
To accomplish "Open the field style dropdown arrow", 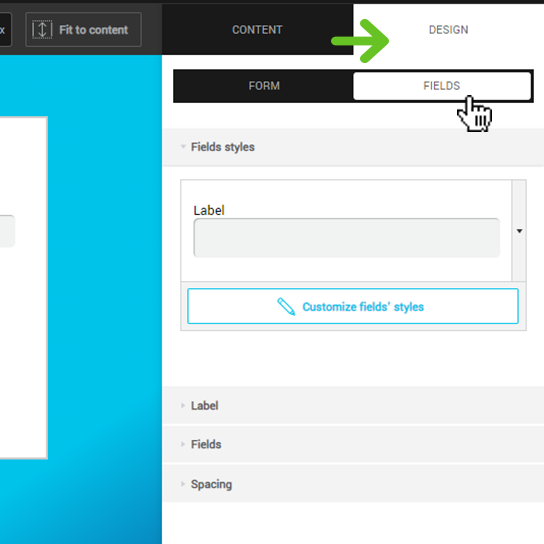I will click(x=519, y=231).
